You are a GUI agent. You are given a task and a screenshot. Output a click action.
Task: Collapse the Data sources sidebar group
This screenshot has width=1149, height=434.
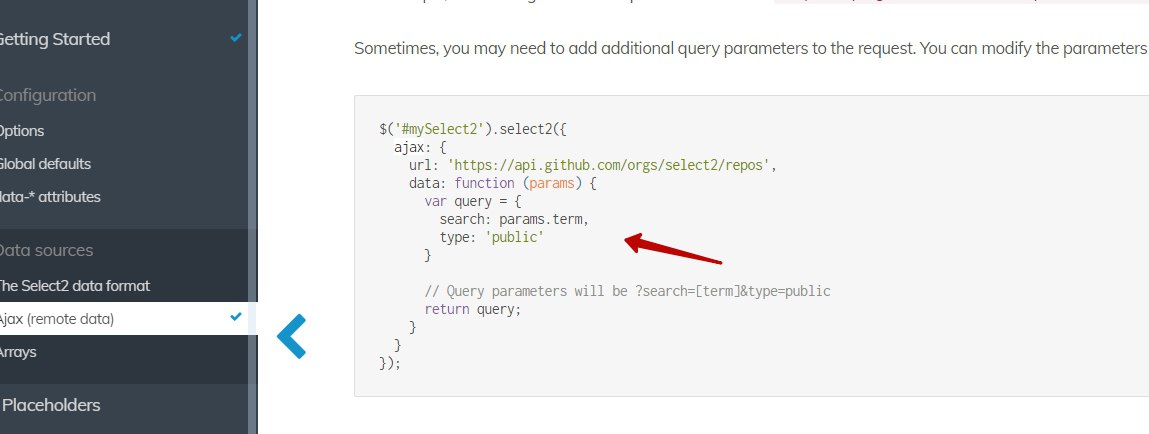coord(45,250)
